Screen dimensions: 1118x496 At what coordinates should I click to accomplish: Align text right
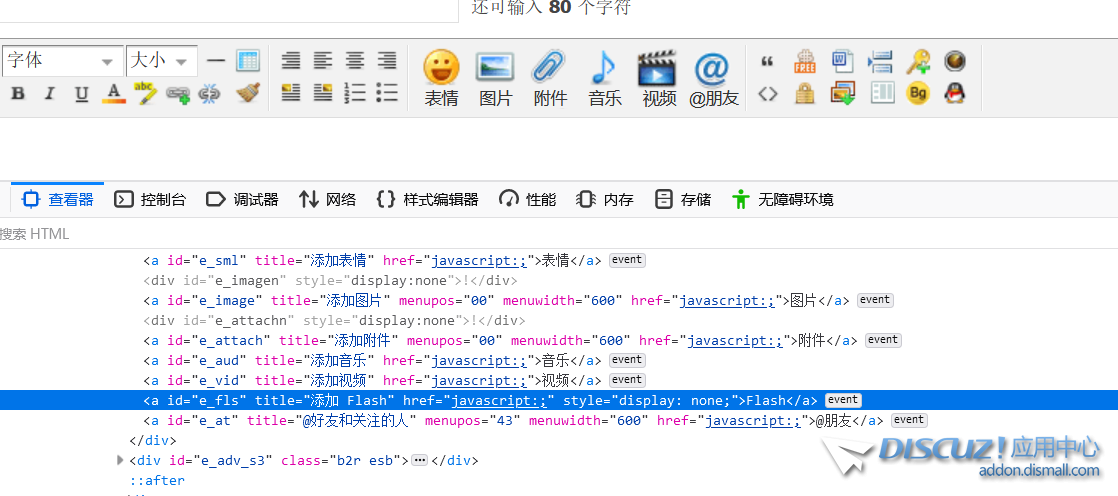click(x=387, y=61)
